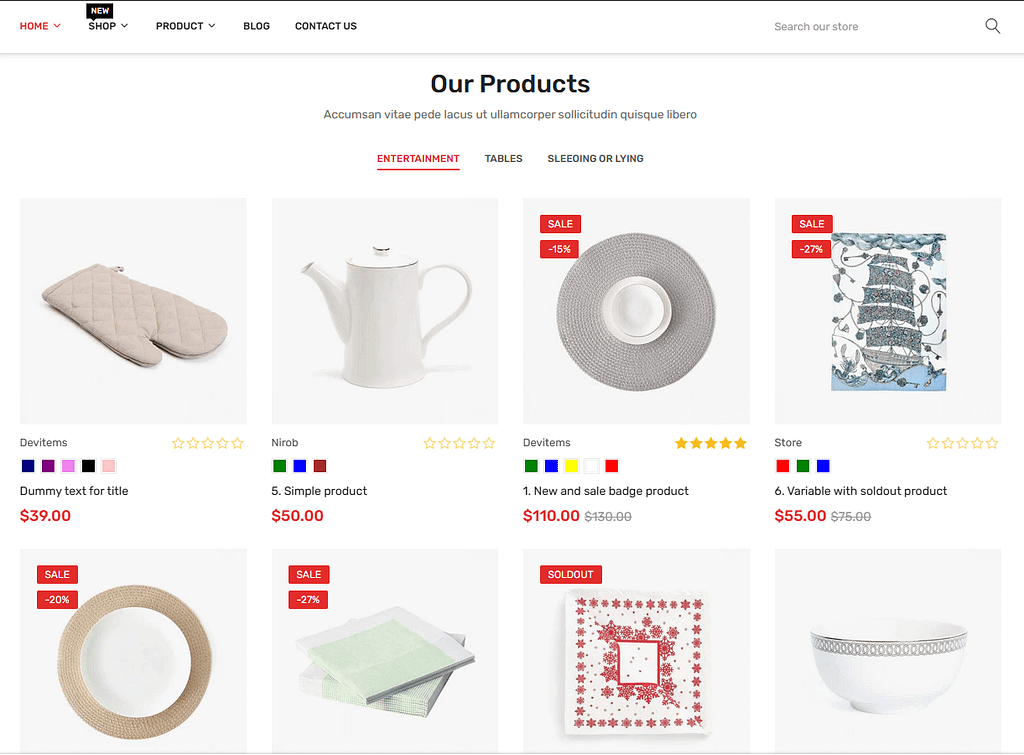The image size is (1024, 755).
Task: Select green swatch under Simple product teapot
Action: click(x=280, y=466)
